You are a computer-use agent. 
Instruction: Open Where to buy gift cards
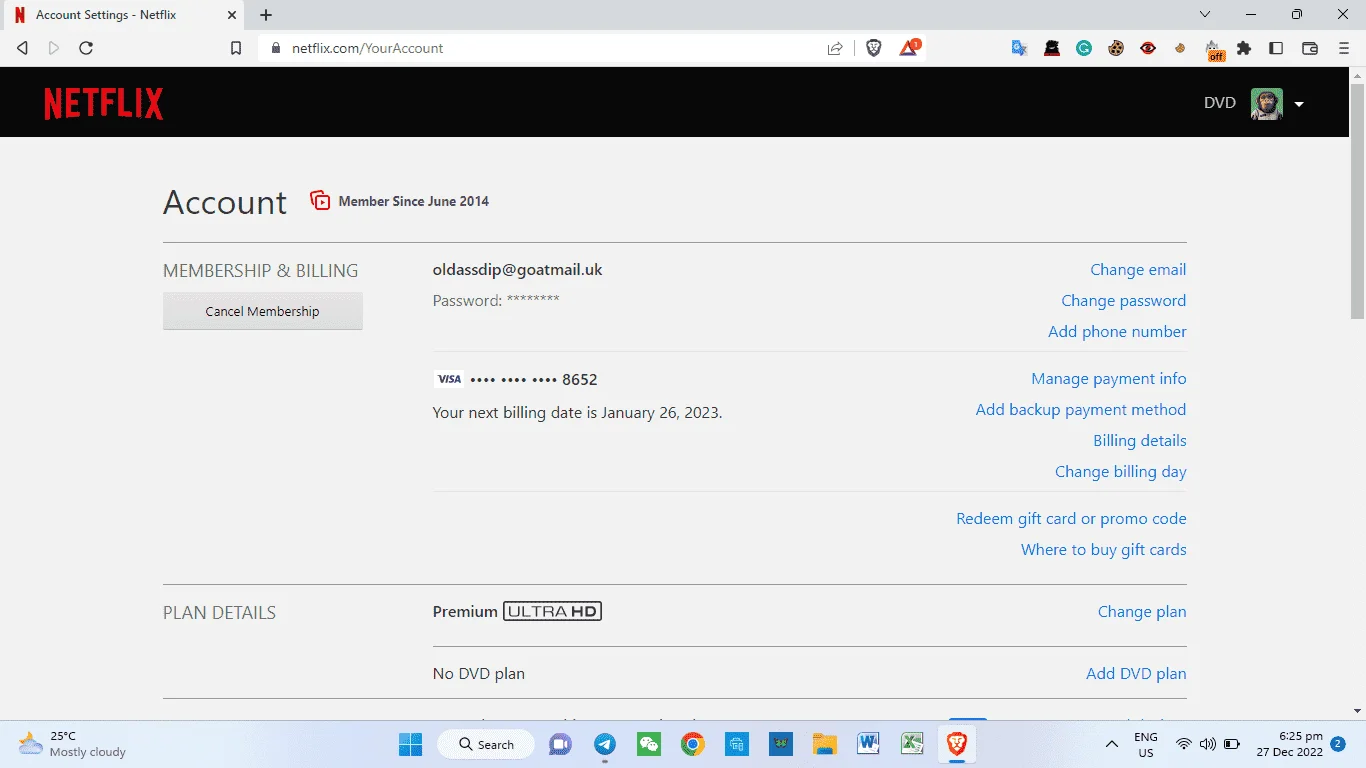click(x=1104, y=550)
